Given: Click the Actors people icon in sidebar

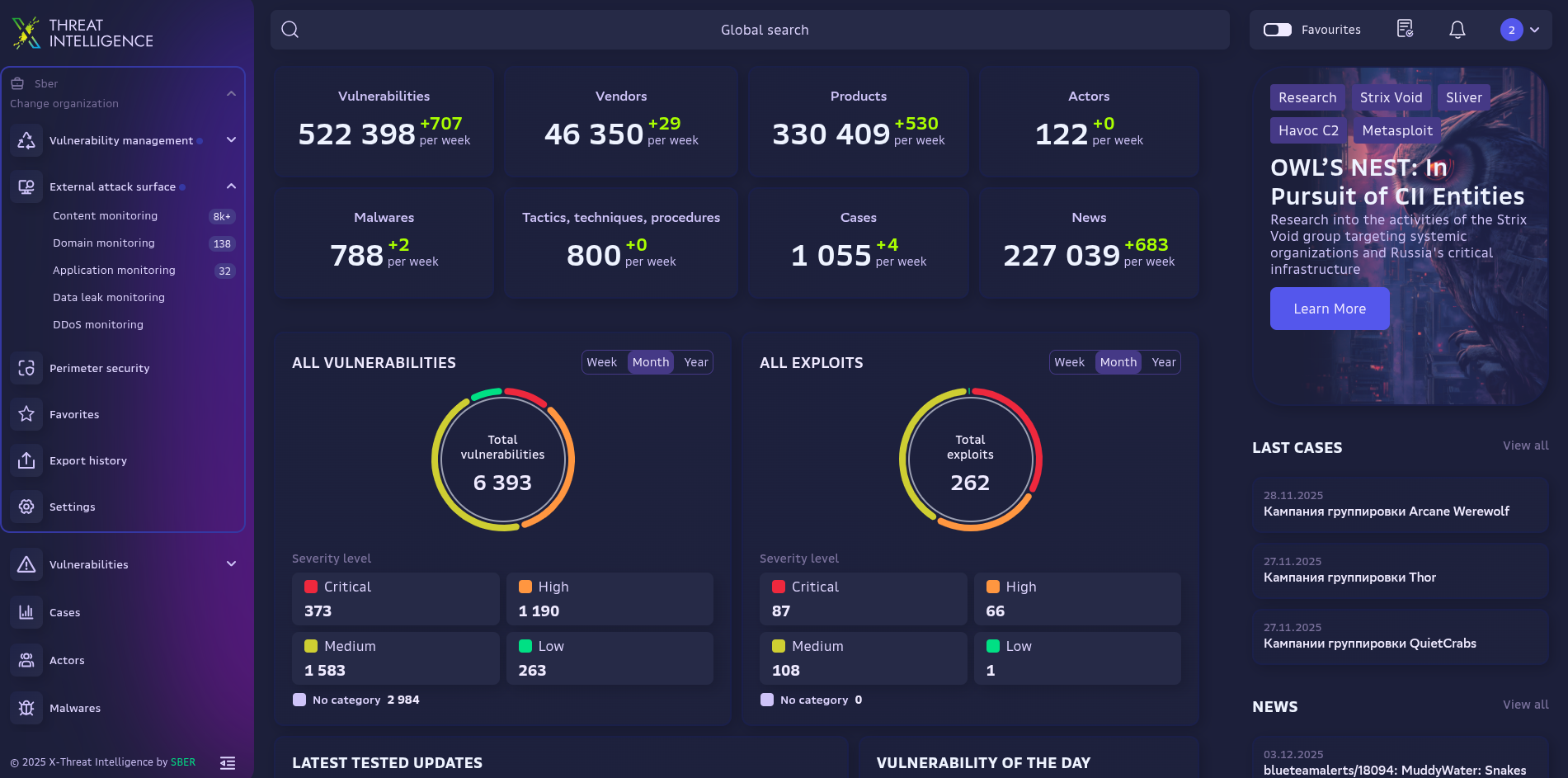Looking at the screenshot, I should tap(26, 660).
